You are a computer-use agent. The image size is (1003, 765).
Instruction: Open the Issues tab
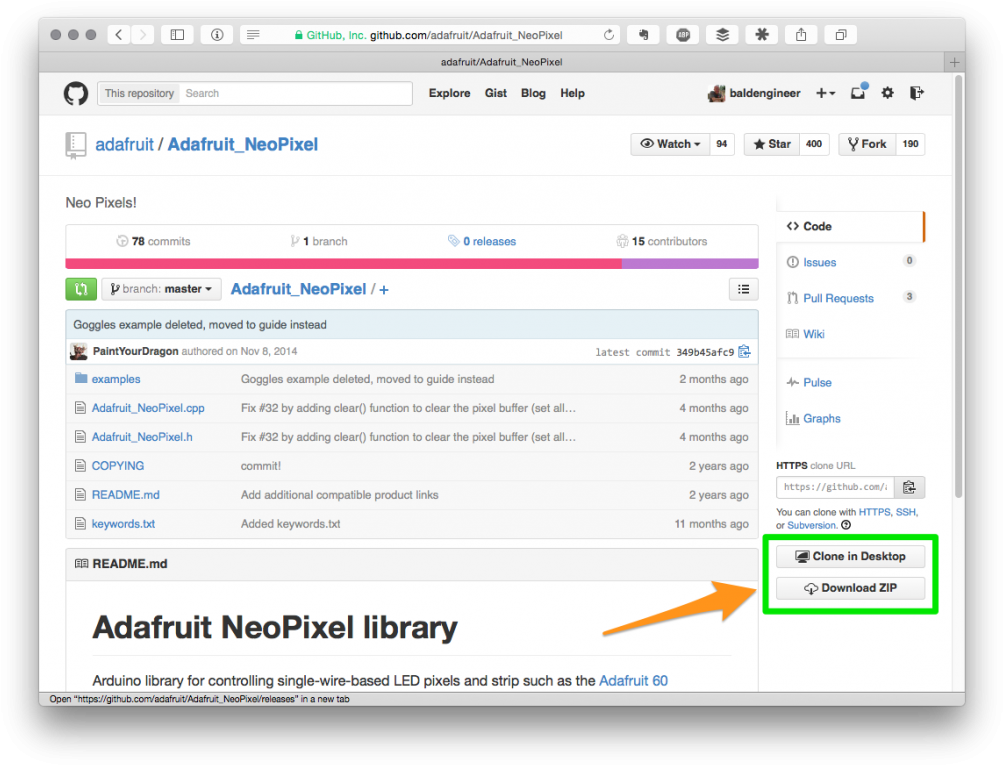tap(820, 262)
